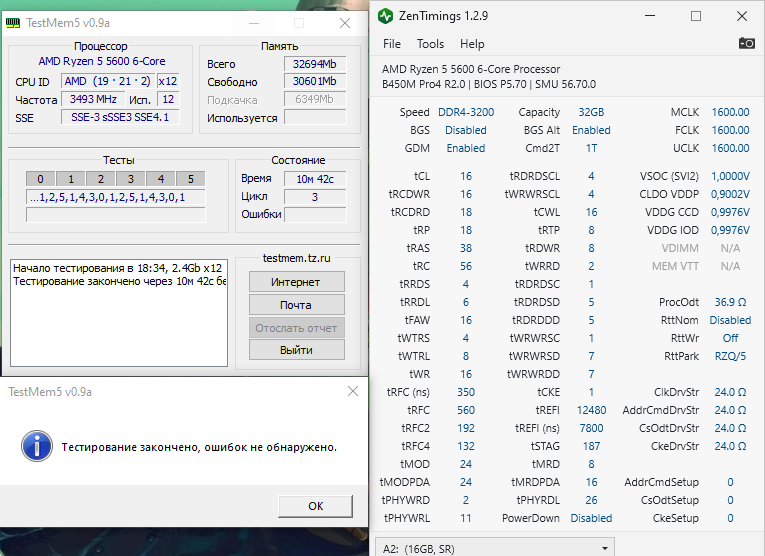Click the PowerDown value Disabled
Screen dimensions: 765x556
click(591, 518)
